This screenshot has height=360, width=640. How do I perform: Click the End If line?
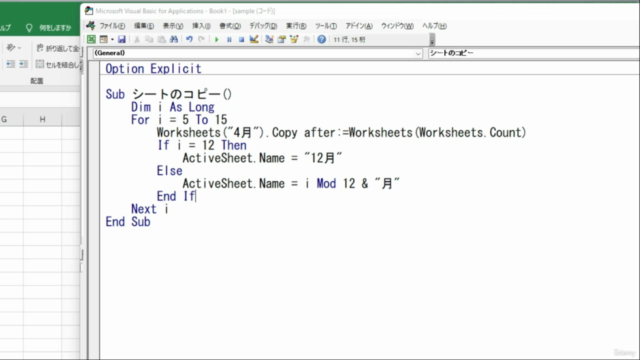click(176, 196)
